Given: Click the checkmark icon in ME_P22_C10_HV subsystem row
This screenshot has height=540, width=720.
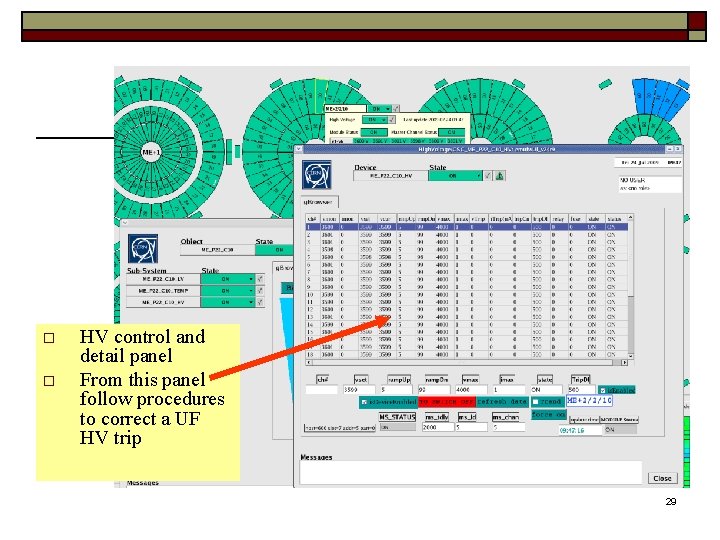Looking at the screenshot, I should pos(260,302).
